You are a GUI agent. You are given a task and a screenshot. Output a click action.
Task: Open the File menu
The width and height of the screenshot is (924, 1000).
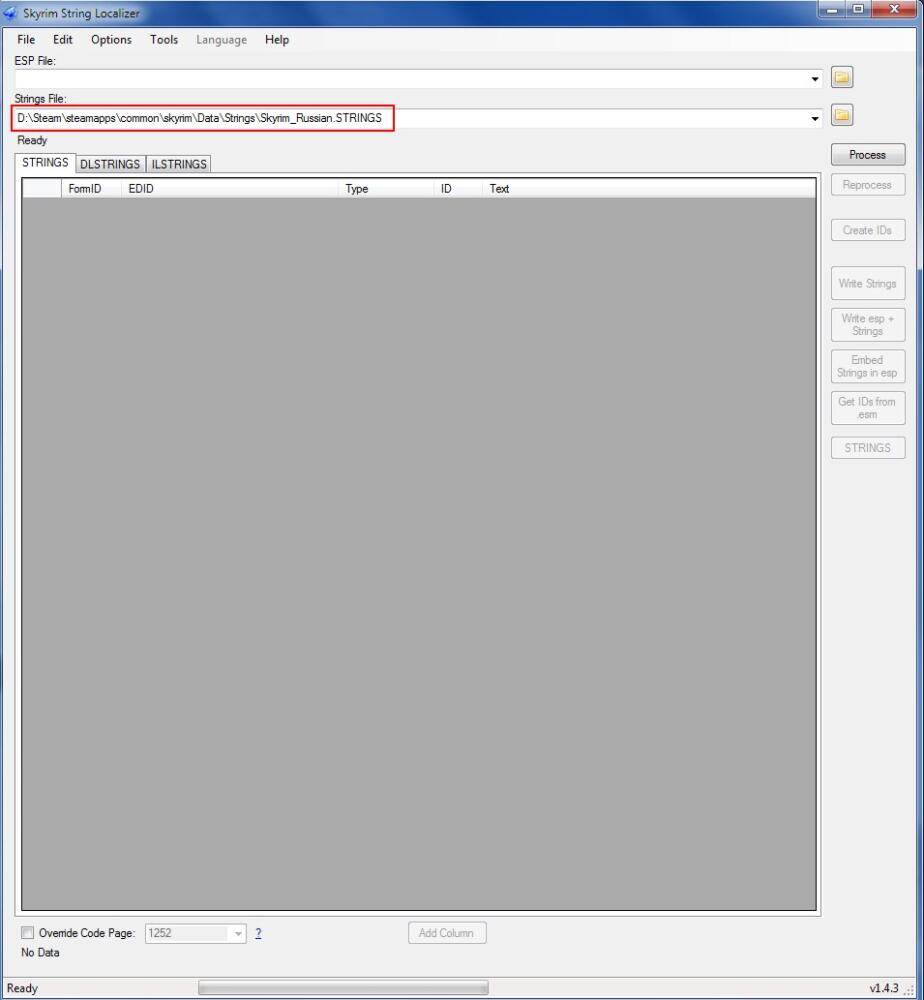(x=26, y=40)
